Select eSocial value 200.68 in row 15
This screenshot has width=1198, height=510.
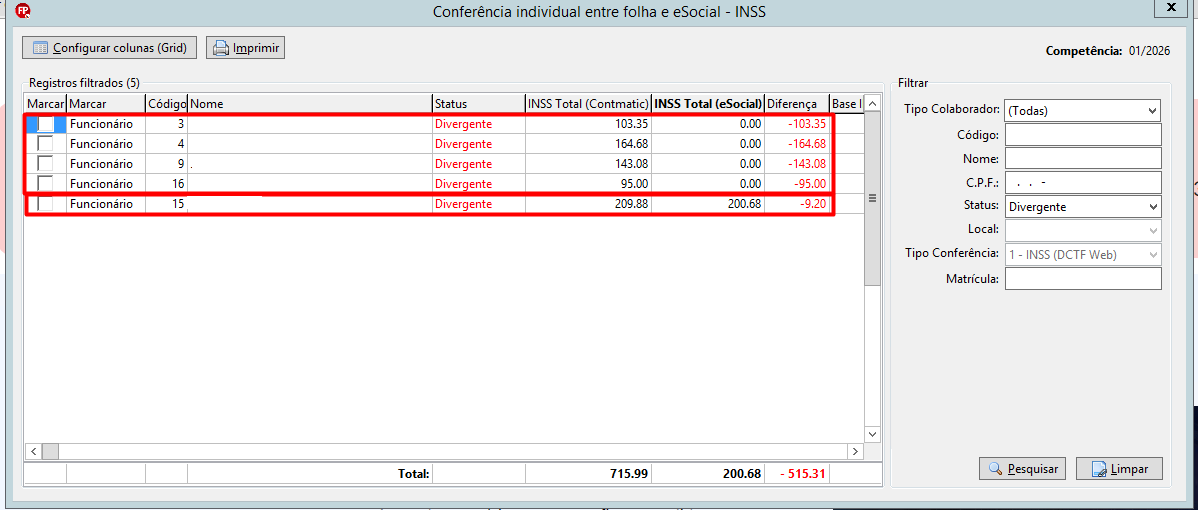[743, 204]
